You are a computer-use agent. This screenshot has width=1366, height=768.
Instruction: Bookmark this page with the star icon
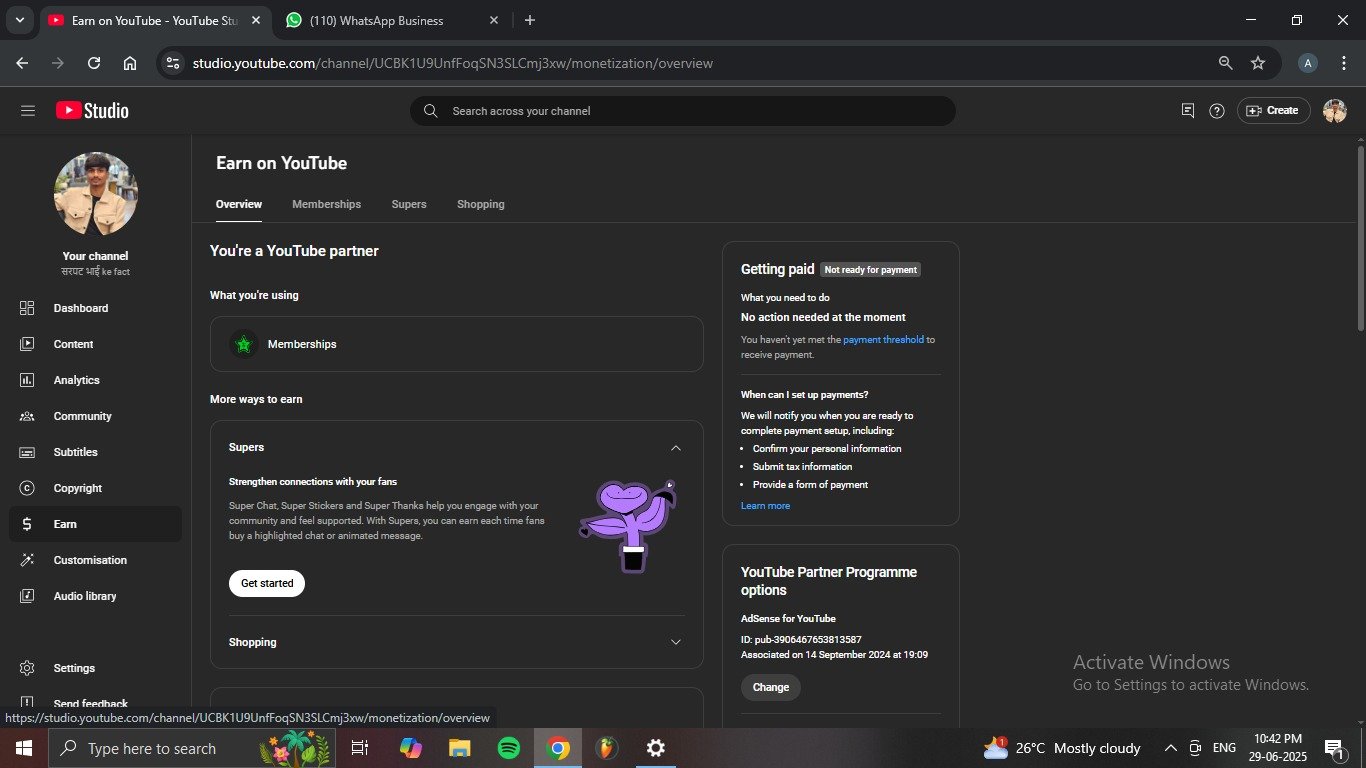(x=1258, y=63)
